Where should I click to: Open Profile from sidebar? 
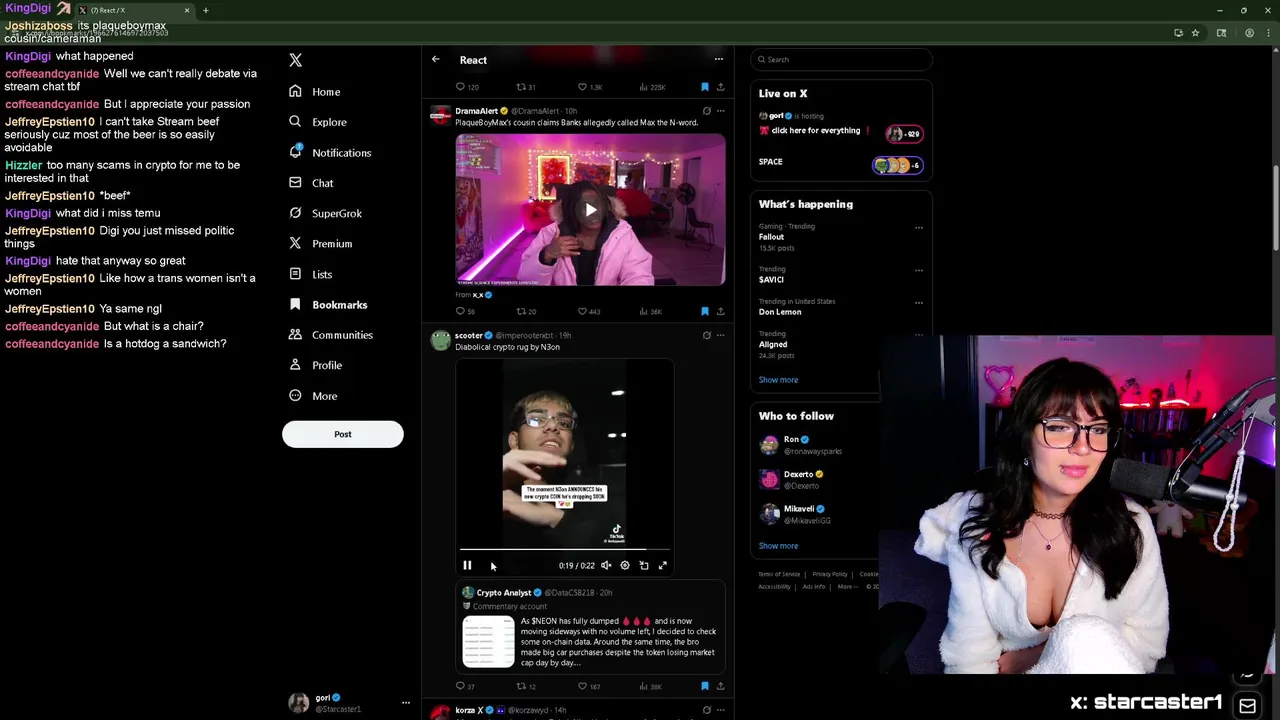316,365
